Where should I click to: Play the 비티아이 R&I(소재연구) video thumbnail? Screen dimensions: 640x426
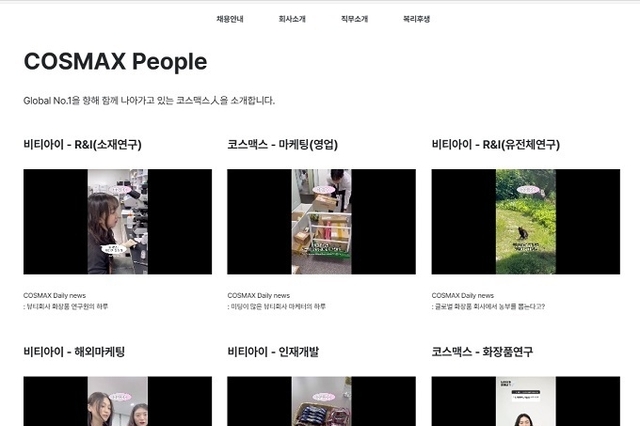point(118,222)
